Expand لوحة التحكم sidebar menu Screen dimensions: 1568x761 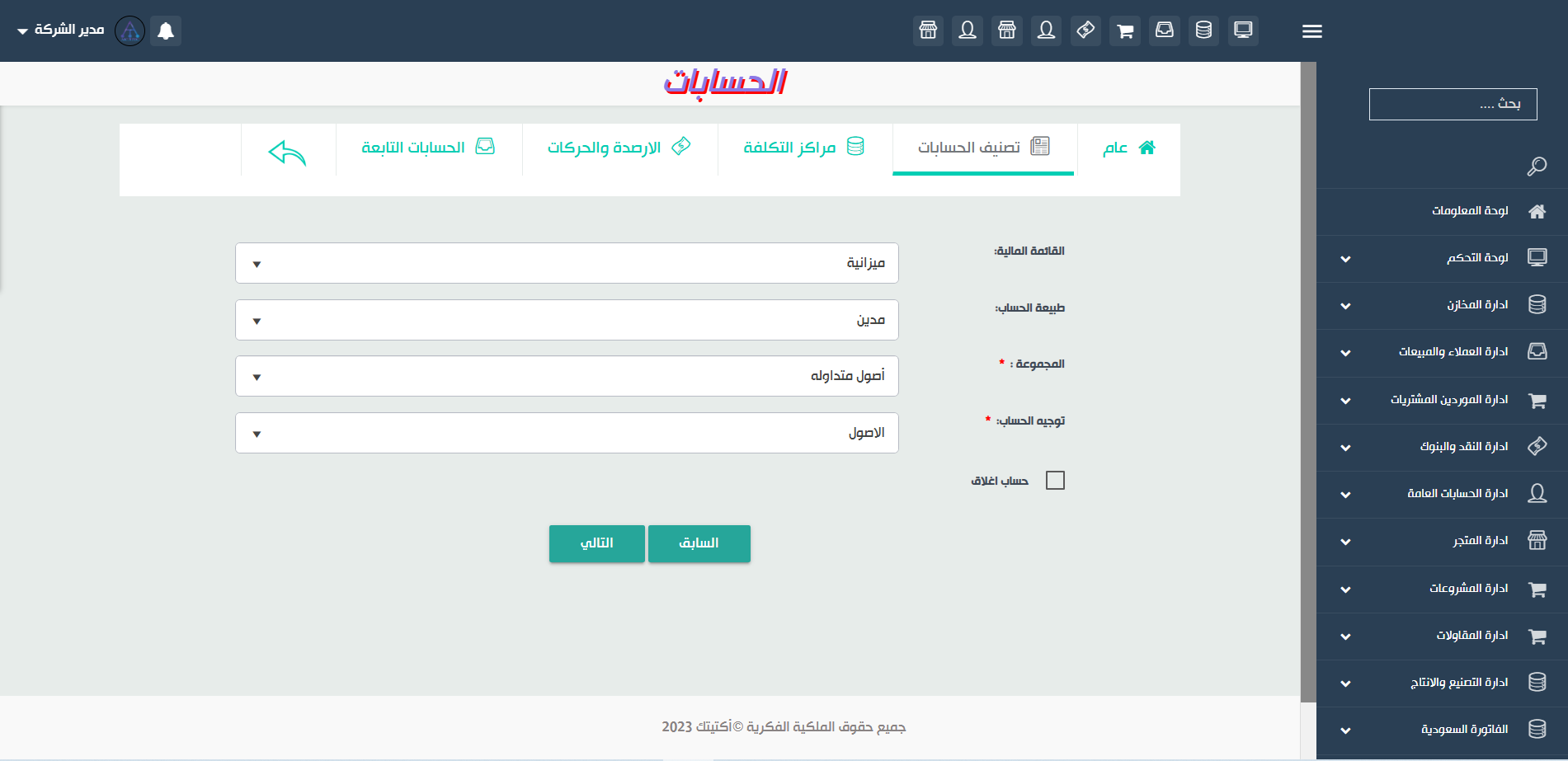pos(1442,259)
